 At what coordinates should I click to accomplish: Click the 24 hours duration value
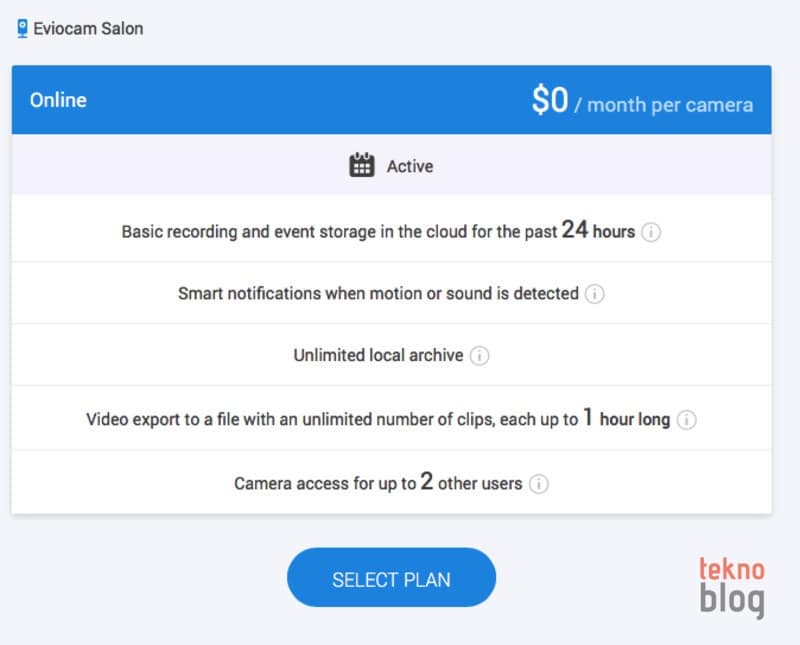coord(598,230)
